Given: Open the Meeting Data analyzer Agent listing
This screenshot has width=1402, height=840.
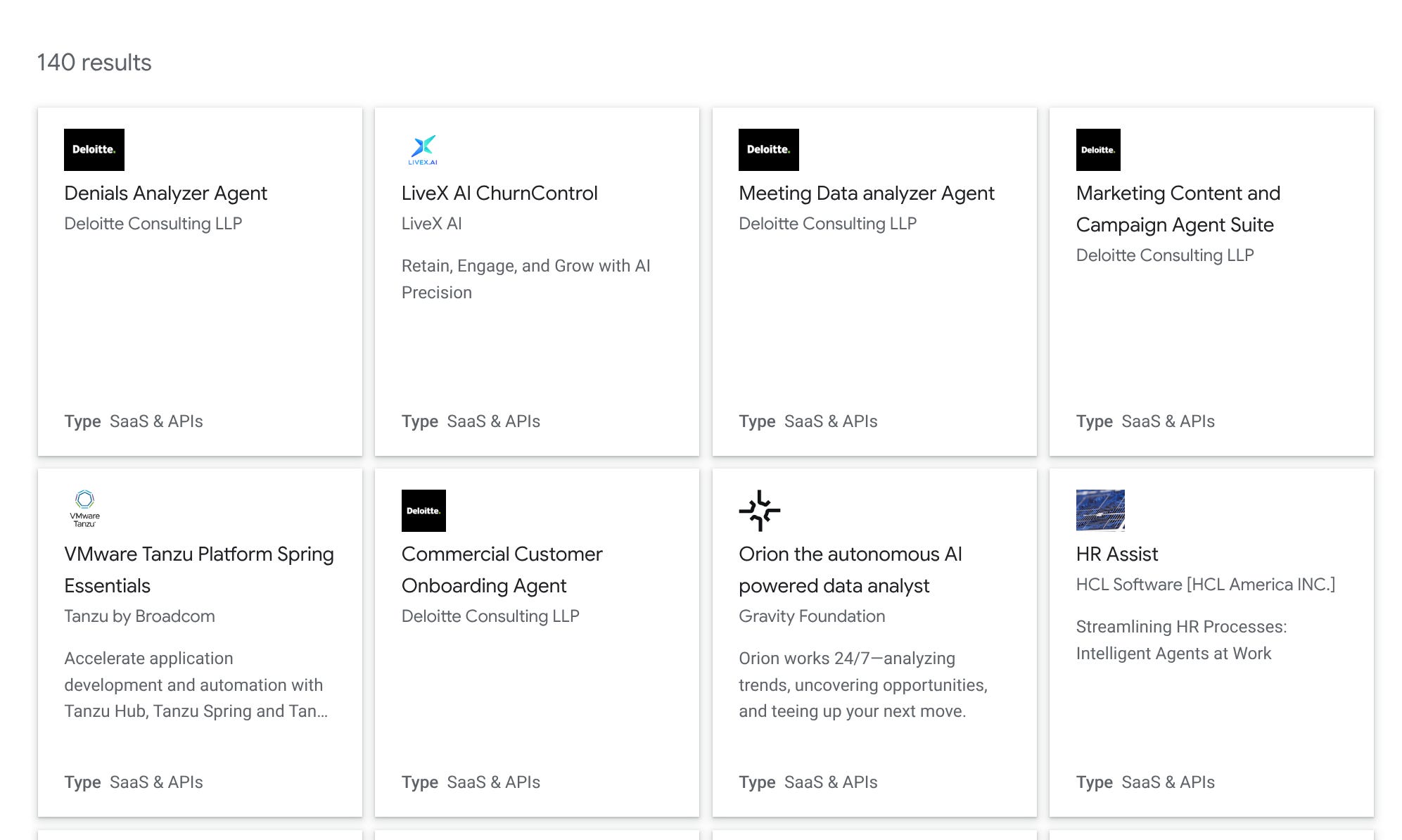Looking at the screenshot, I should click(x=867, y=193).
